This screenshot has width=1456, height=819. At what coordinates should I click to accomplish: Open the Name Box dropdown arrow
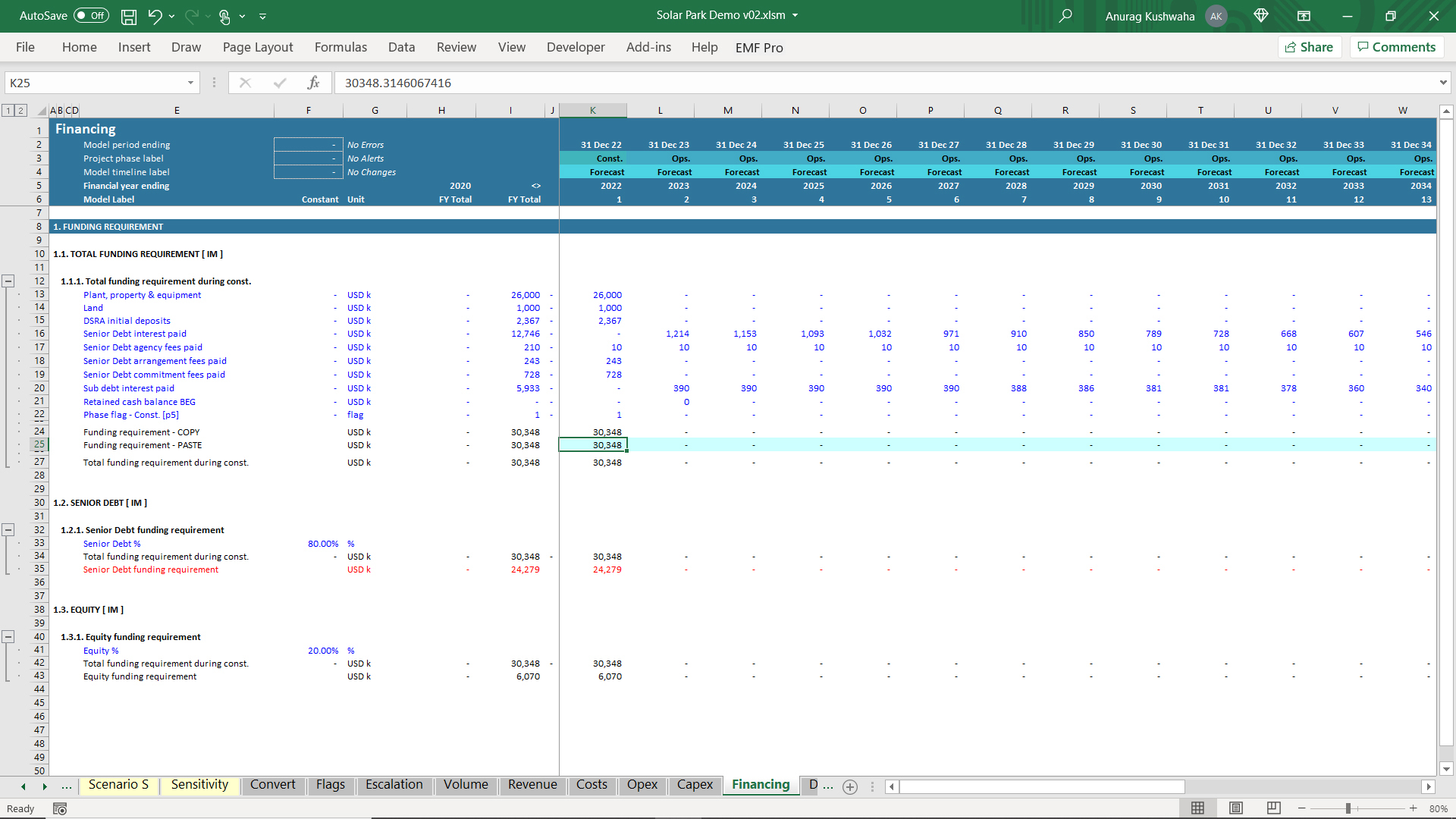point(190,83)
